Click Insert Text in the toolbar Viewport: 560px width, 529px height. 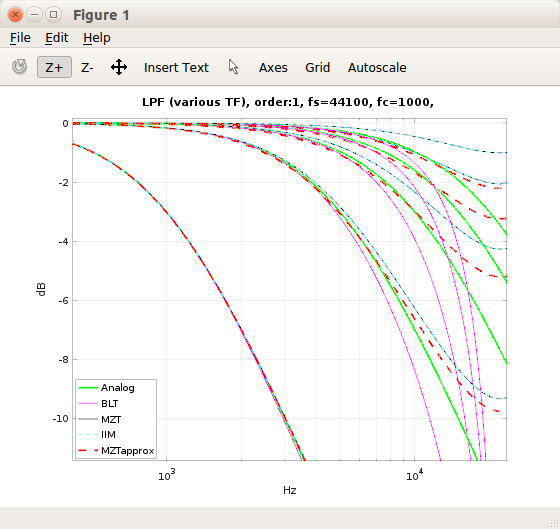click(176, 68)
